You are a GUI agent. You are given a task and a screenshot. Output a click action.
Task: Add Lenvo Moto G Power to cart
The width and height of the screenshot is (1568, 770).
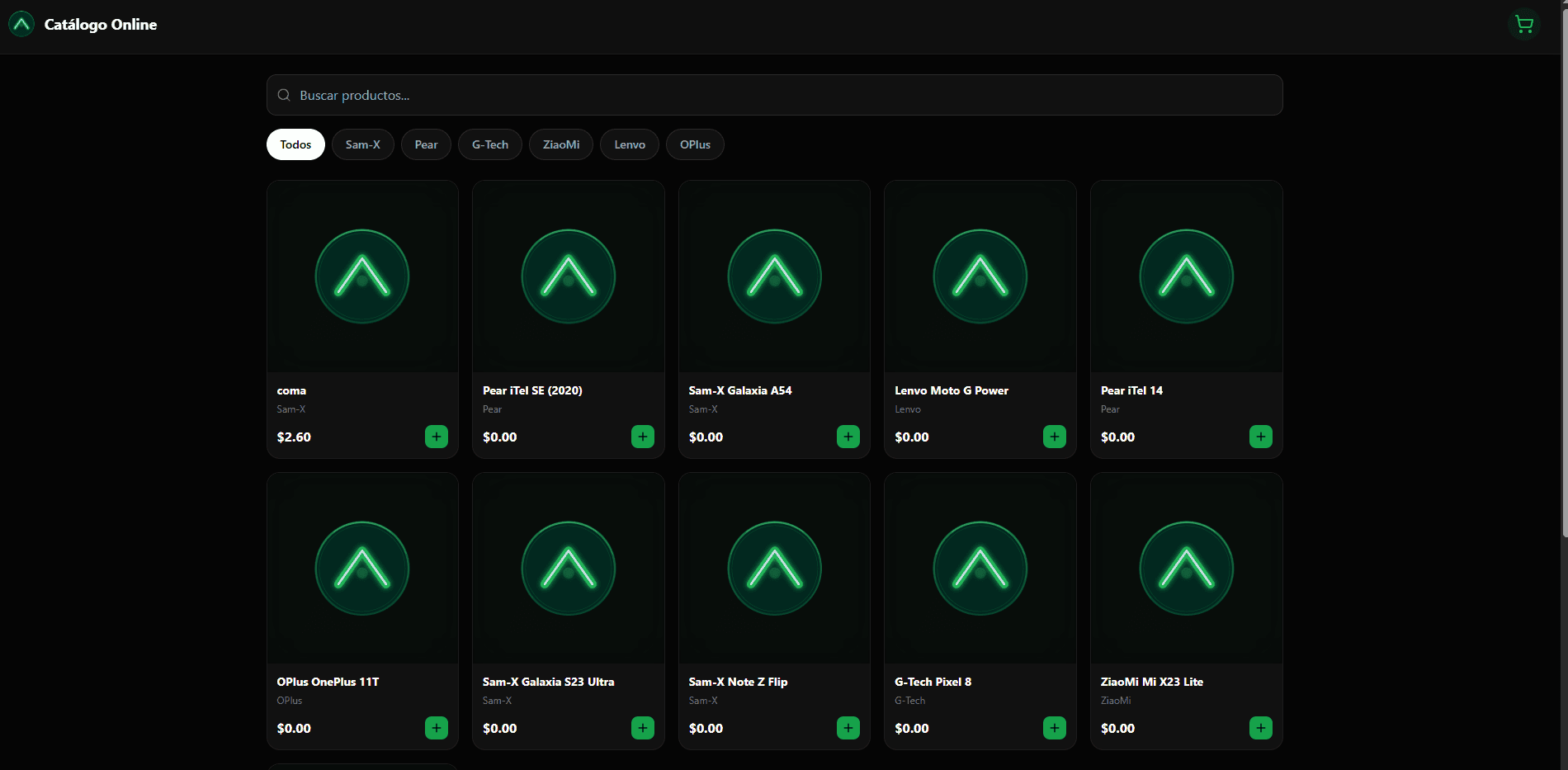(1054, 437)
